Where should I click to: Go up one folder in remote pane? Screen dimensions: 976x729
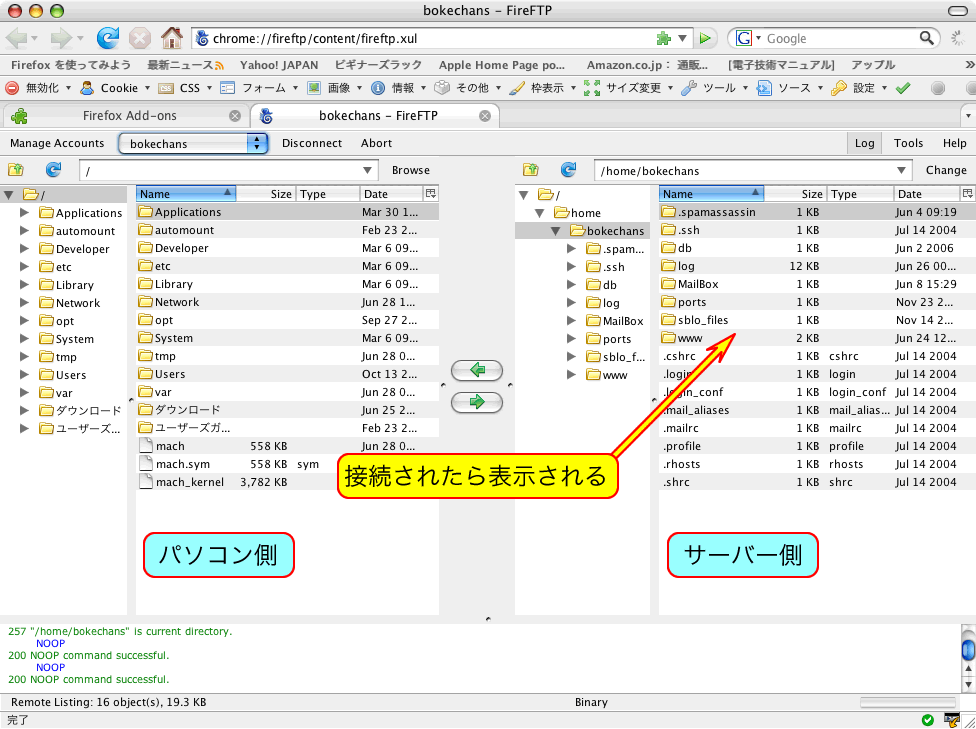click(531, 170)
